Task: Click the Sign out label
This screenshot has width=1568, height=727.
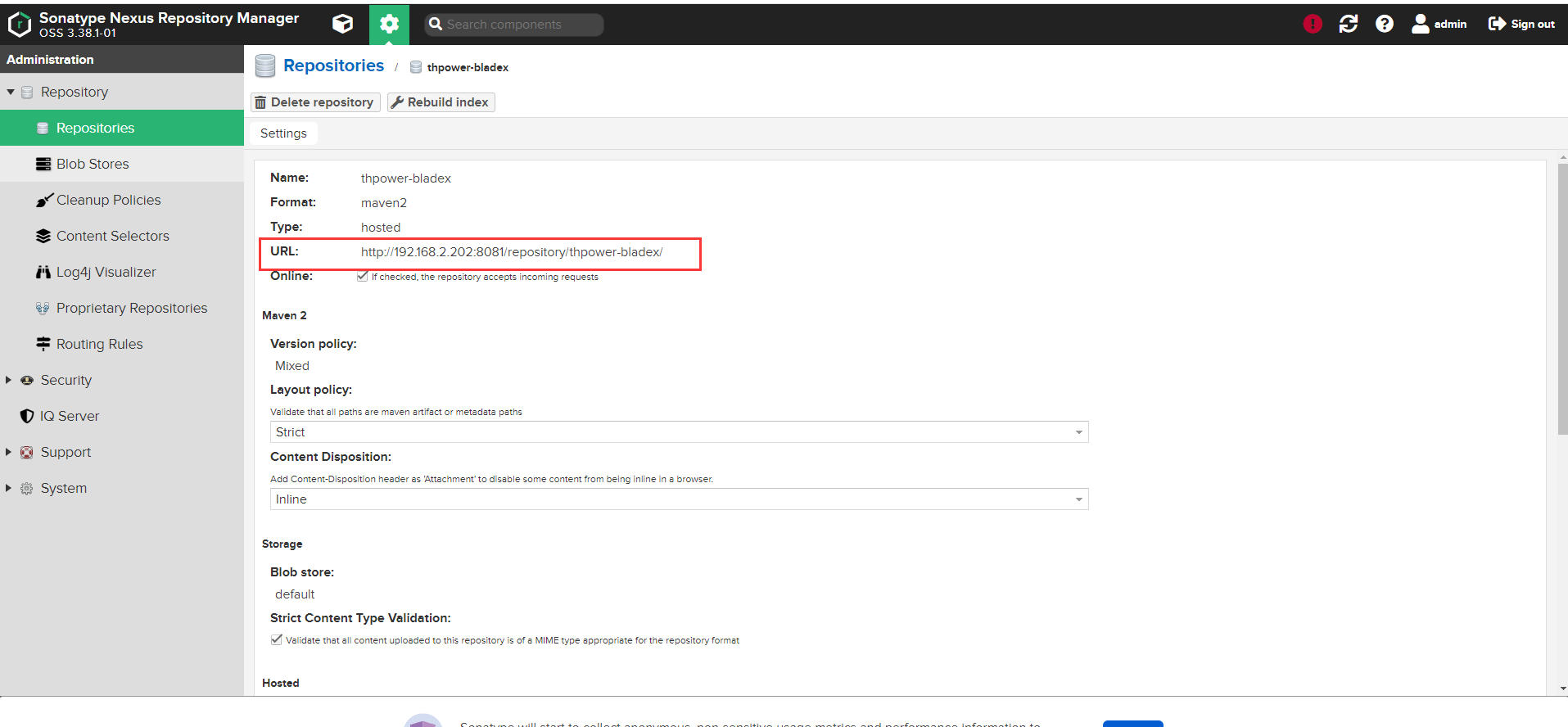Action: 1533,25
